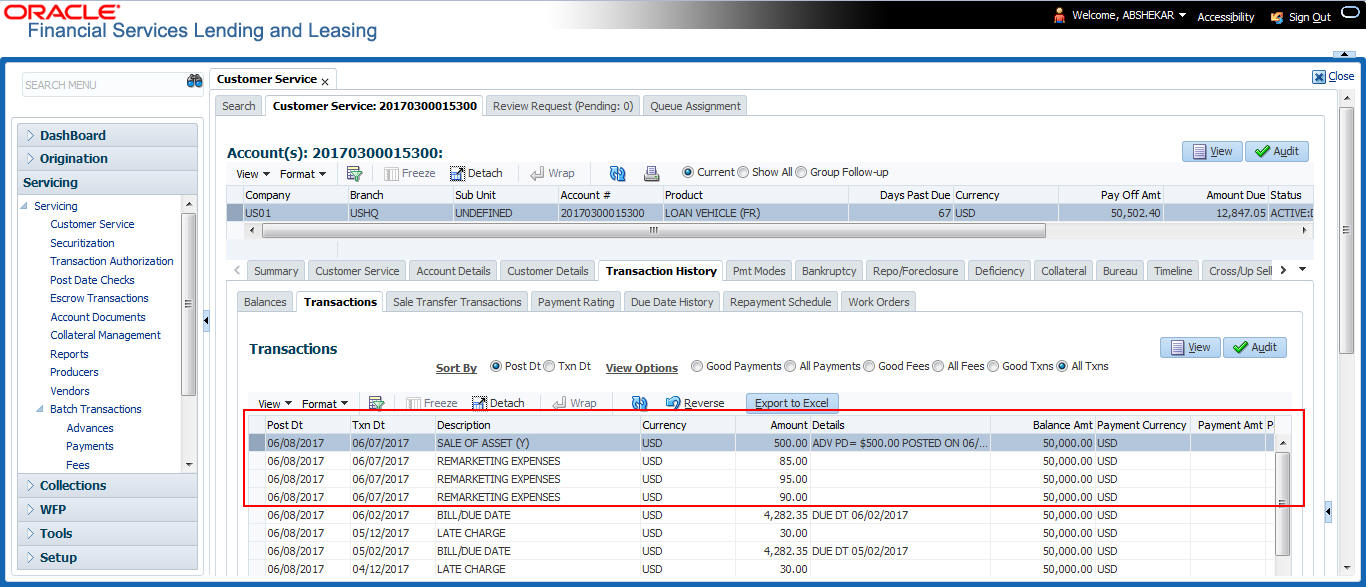Detach the Transactions table
This screenshot has height=587, width=1366.
click(498, 403)
